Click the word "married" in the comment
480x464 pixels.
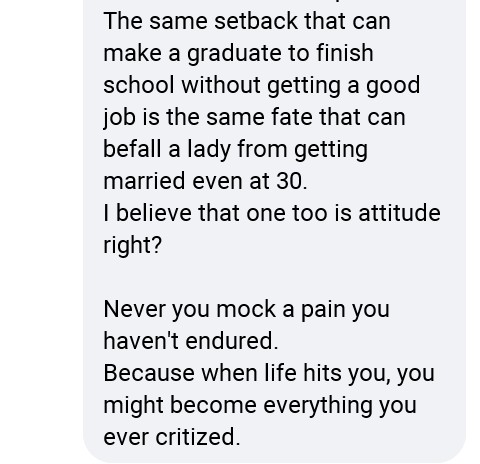tap(144, 182)
